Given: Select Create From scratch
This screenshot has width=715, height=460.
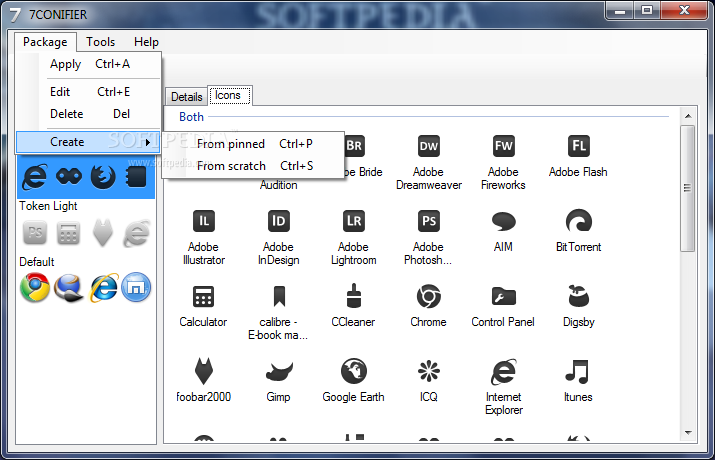Looking at the screenshot, I should pos(254,166).
